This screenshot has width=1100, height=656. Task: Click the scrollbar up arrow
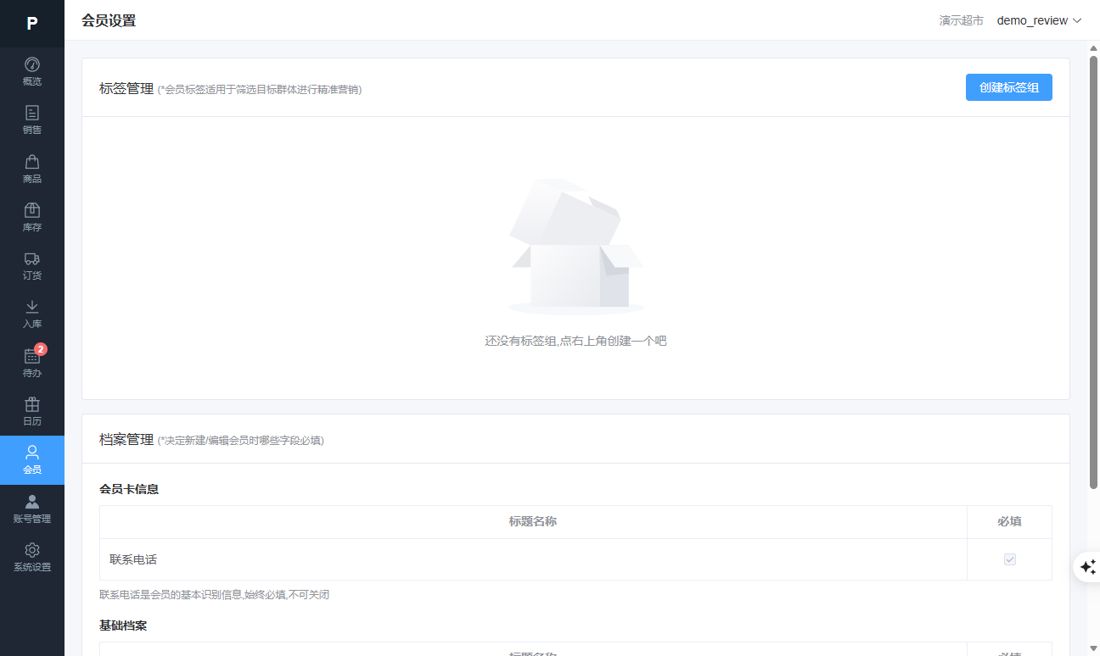coord(1093,48)
